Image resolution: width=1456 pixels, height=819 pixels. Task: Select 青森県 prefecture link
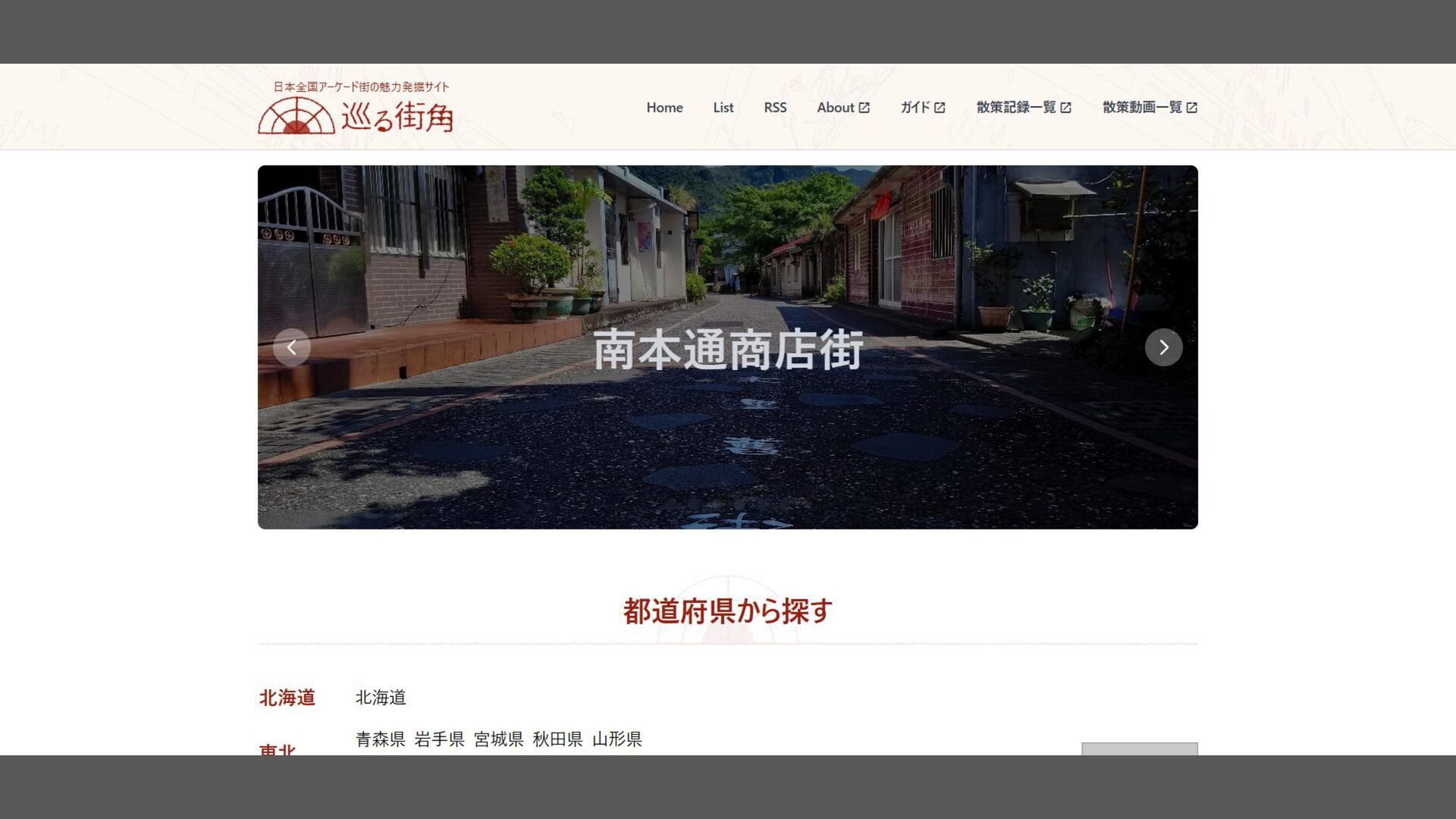click(x=381, y=739)
